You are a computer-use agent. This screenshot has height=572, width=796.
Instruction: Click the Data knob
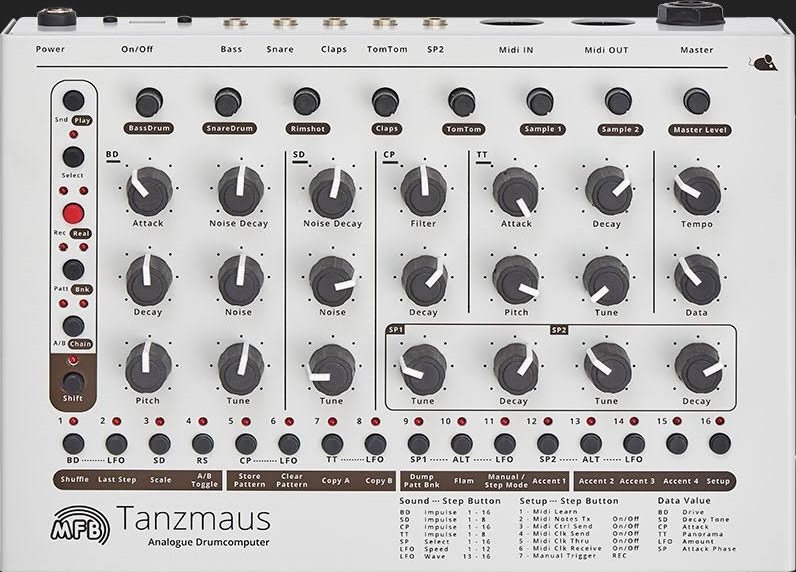tap(697, 280)
